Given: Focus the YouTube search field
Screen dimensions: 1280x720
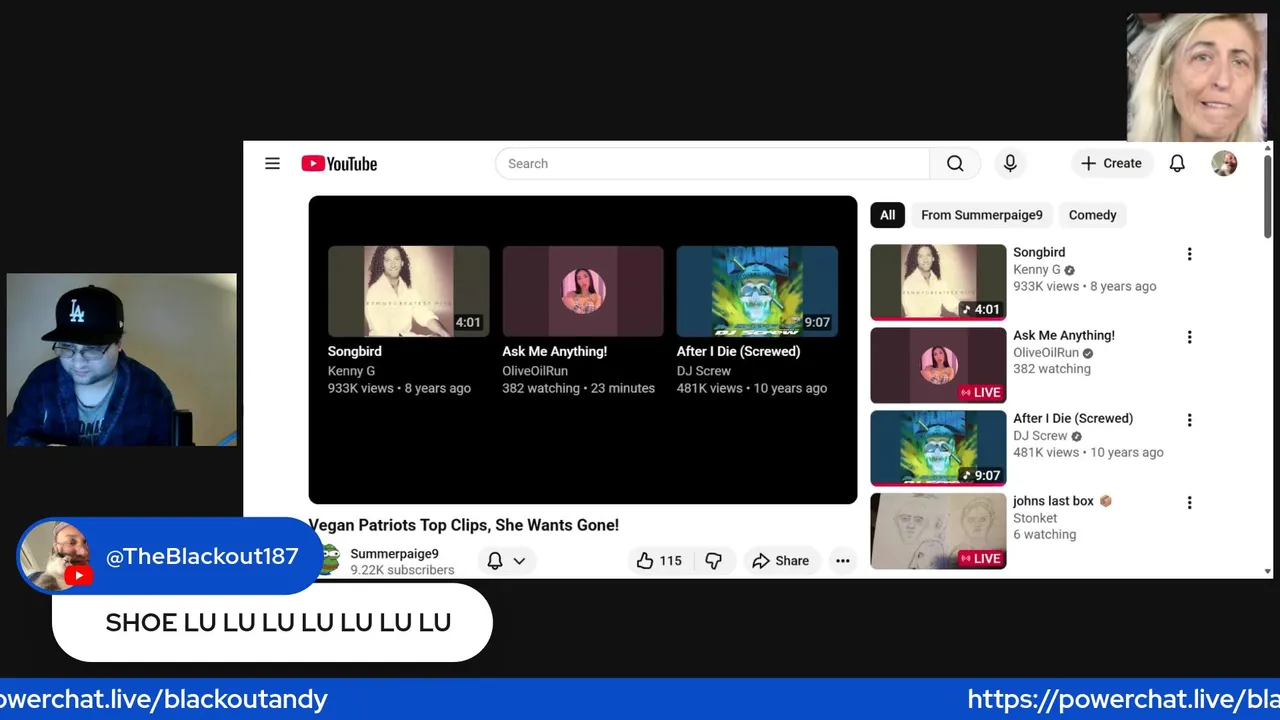Looking at the screenshot, I should 712,164.
